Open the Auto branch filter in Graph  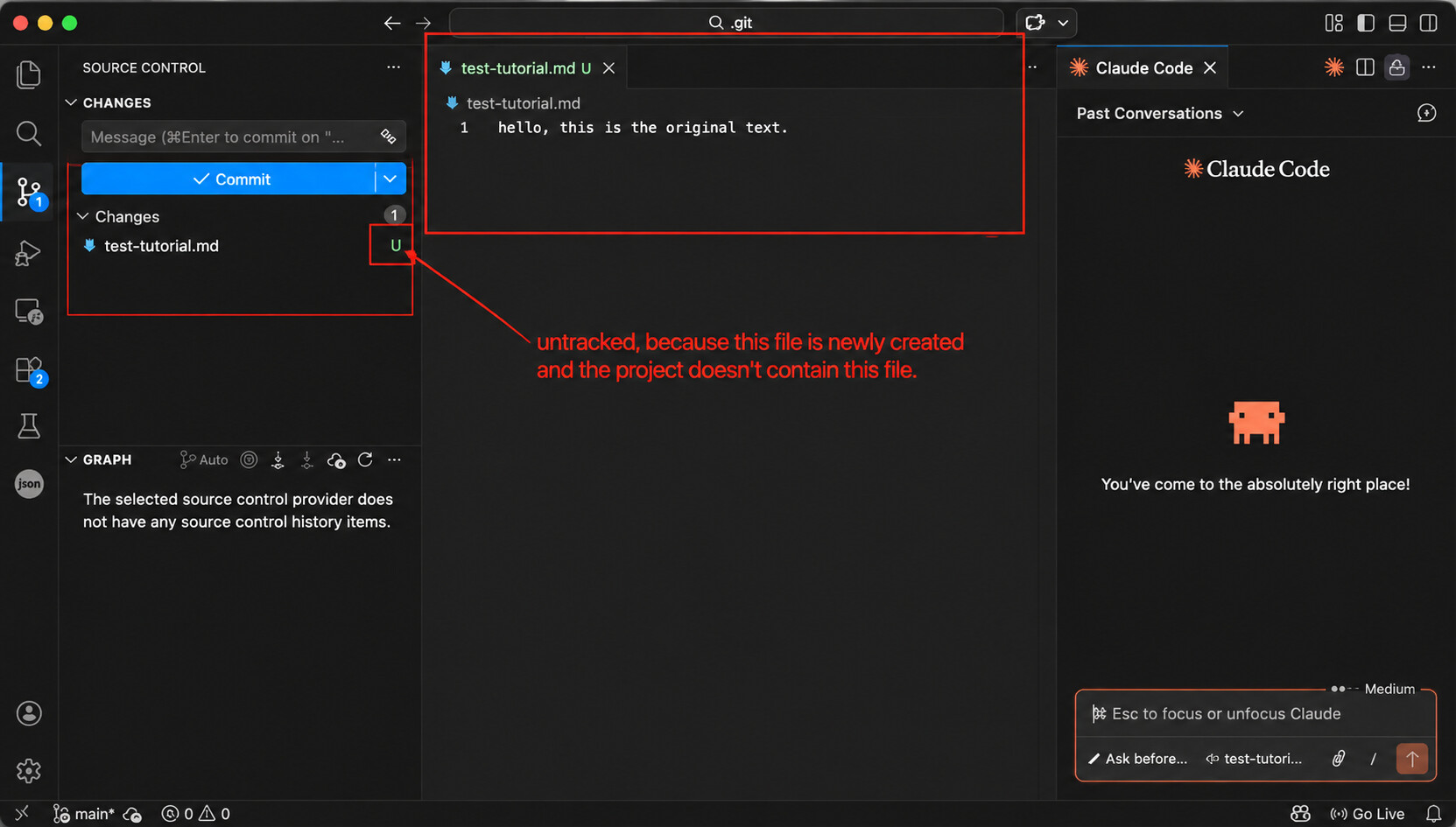click(204, 459)
